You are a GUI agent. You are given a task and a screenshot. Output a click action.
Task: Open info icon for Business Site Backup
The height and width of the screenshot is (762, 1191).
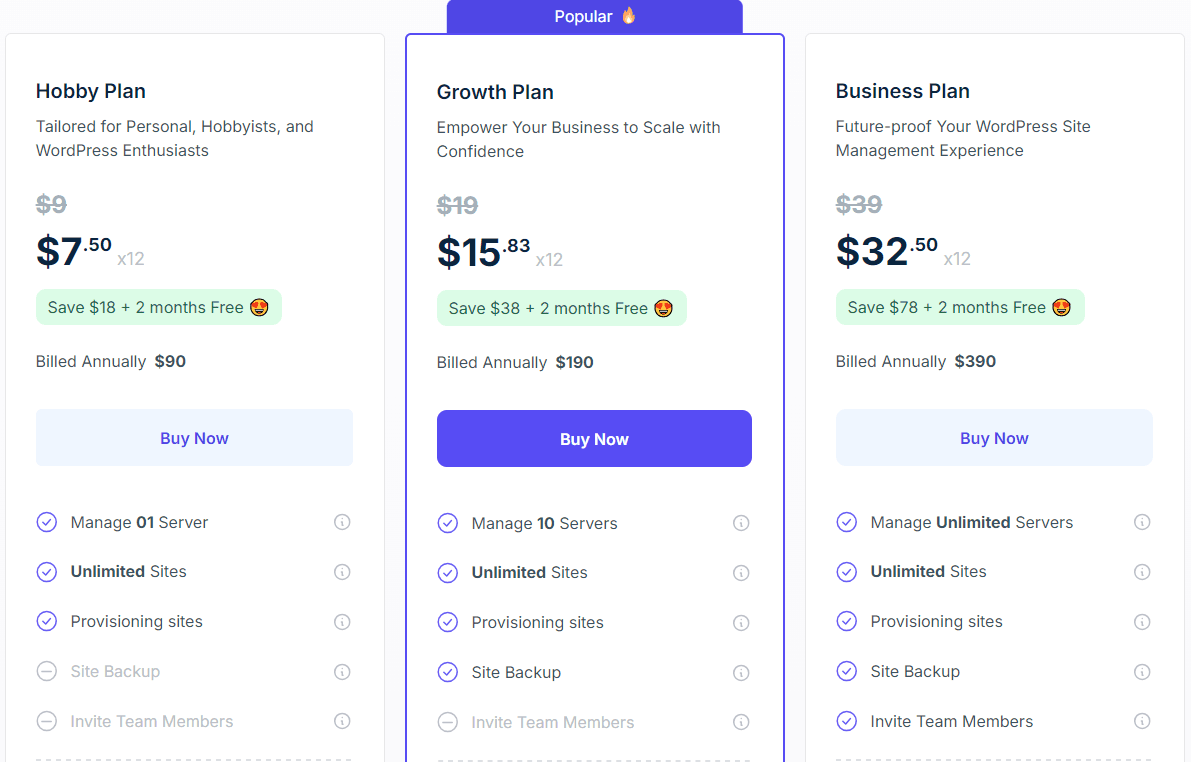1142,672
